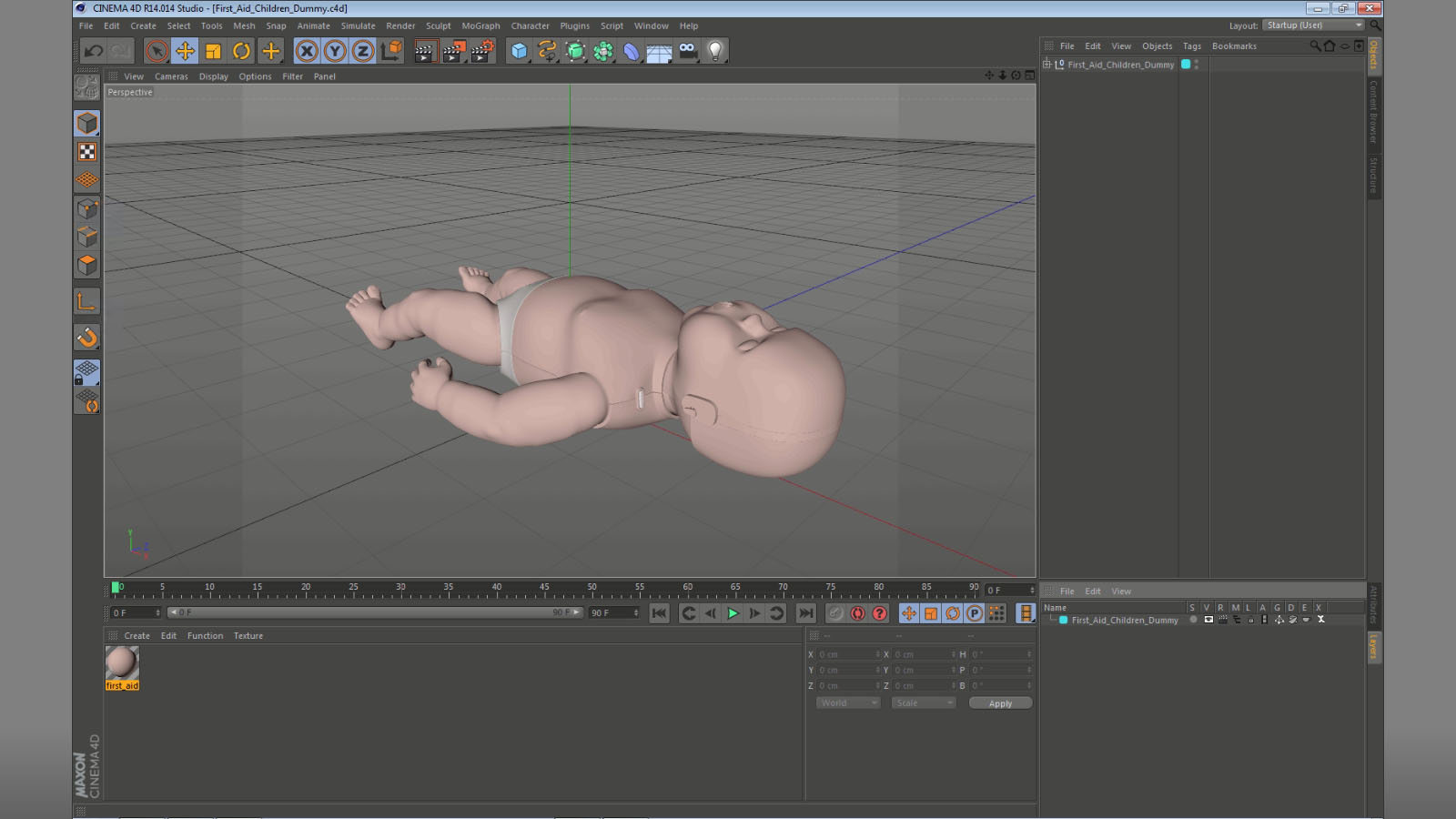Open the Scale mode dropdown
Image resolution: width=1456 pixels, height=819 pixels.
924,703
